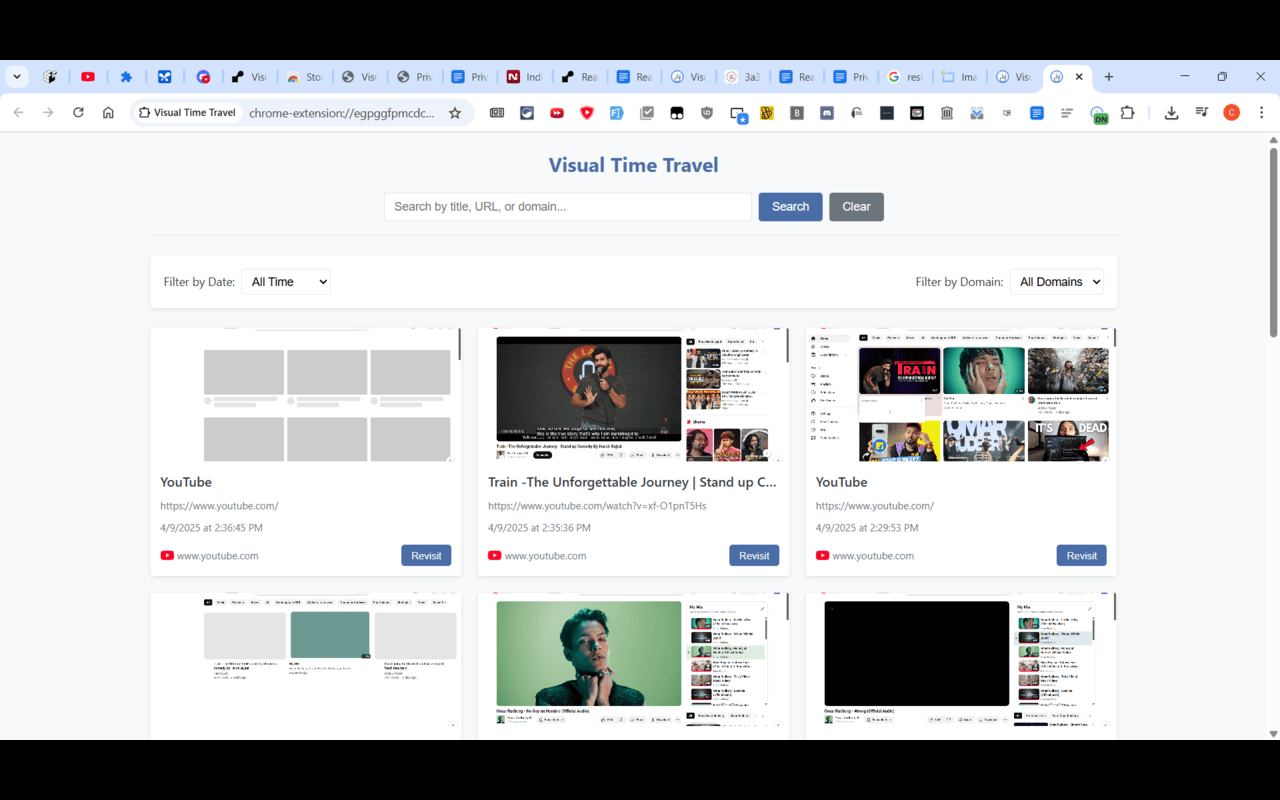This screenshot has height=800, width=1280.
Task: Add a new browser tab
Action: [x=1109, y=77]
